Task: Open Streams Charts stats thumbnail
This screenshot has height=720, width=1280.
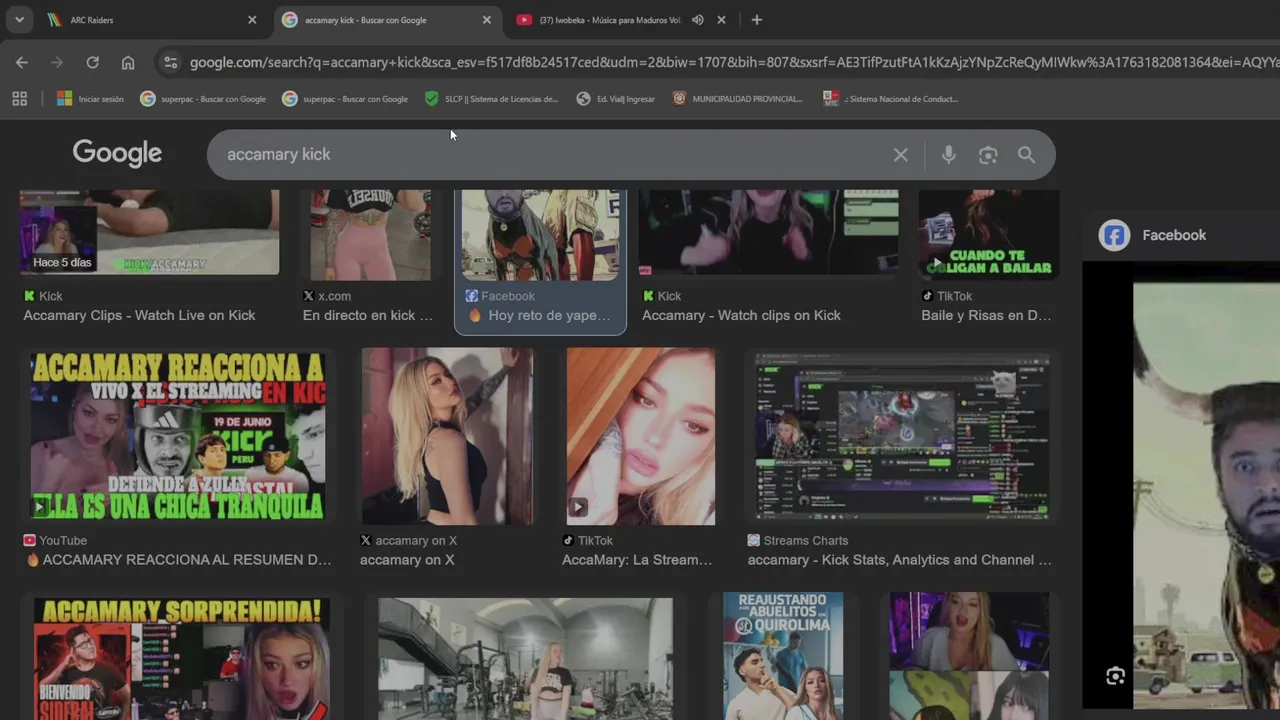Action: 902,436
